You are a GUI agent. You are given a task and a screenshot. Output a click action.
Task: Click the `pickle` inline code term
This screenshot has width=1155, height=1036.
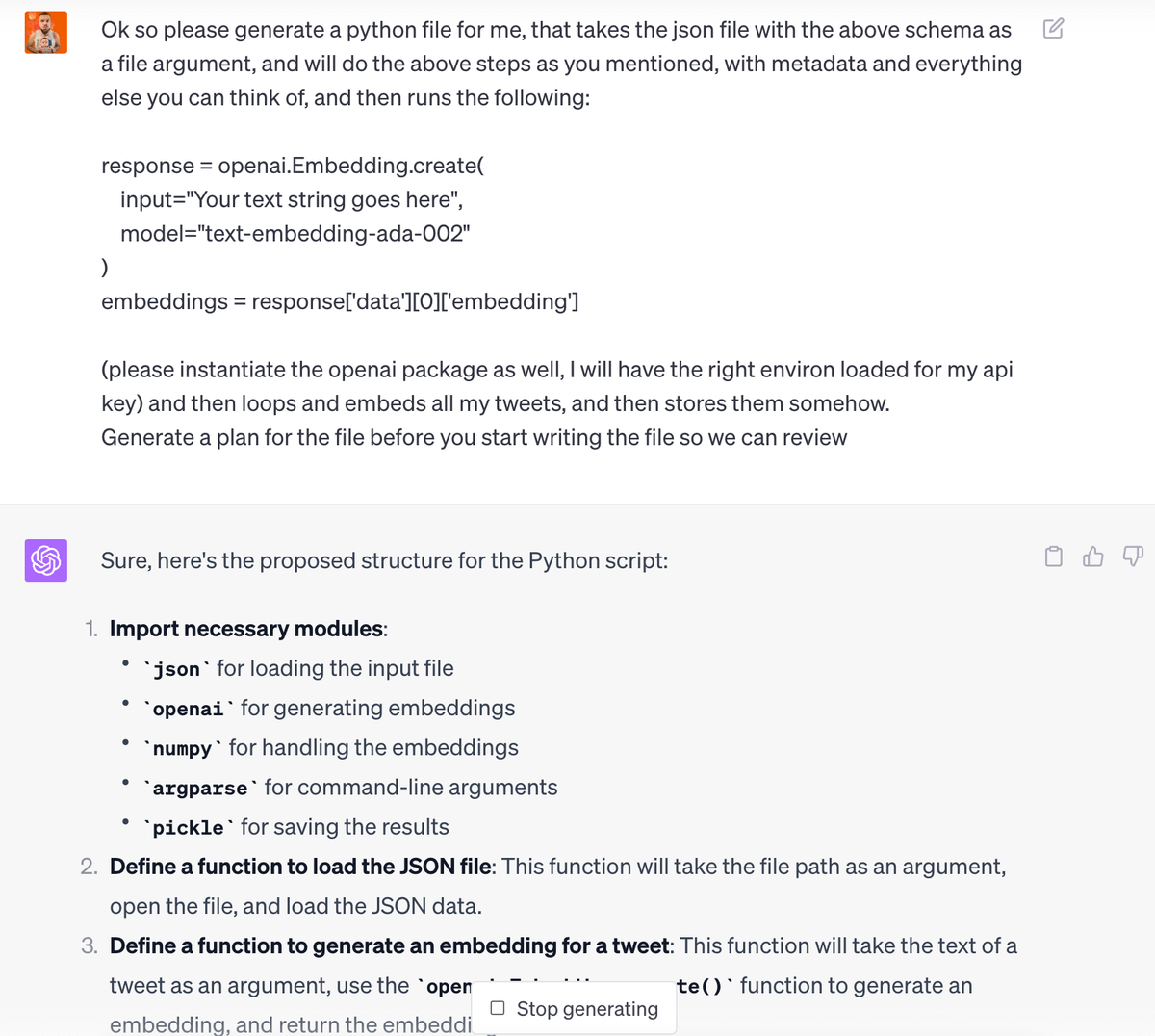(188, 827)
